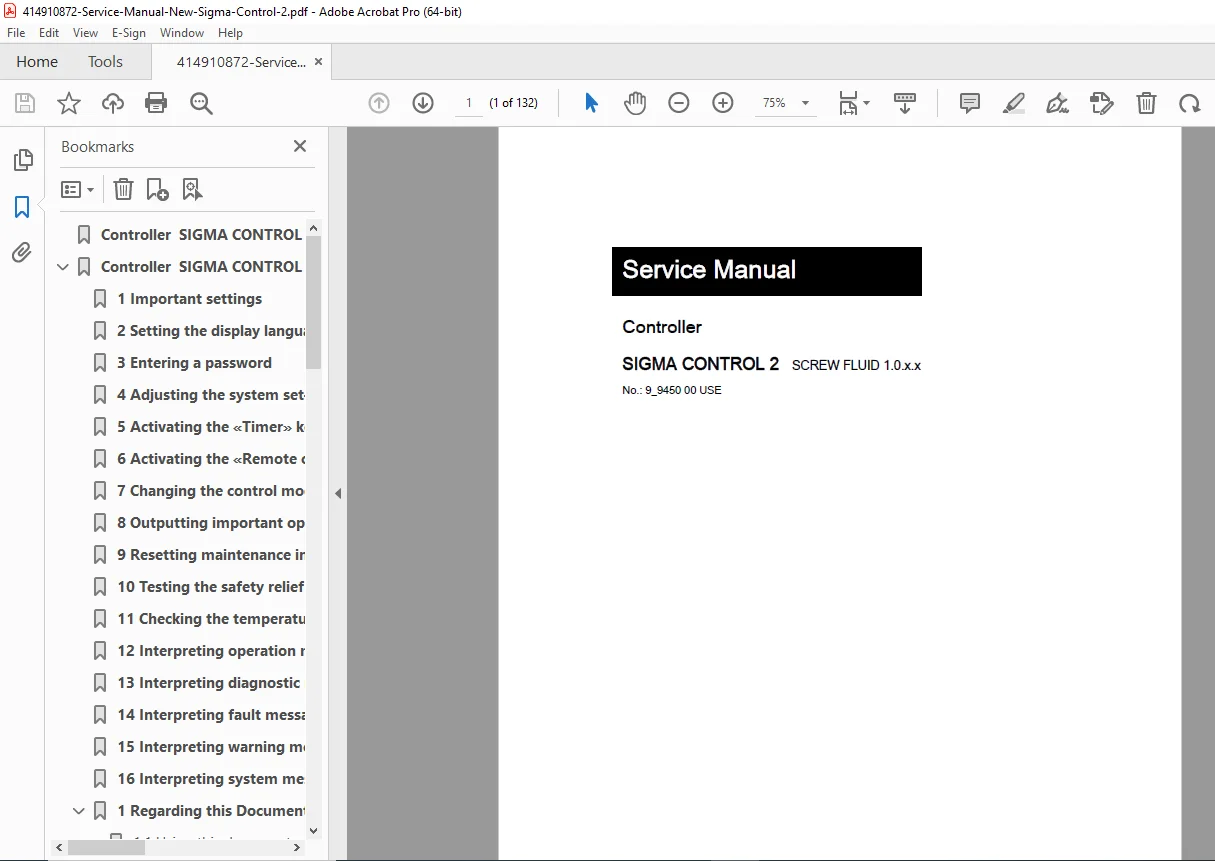Go to previous page arrow
Viewport: 1215px width, 861px height.
tap(379, 103)
